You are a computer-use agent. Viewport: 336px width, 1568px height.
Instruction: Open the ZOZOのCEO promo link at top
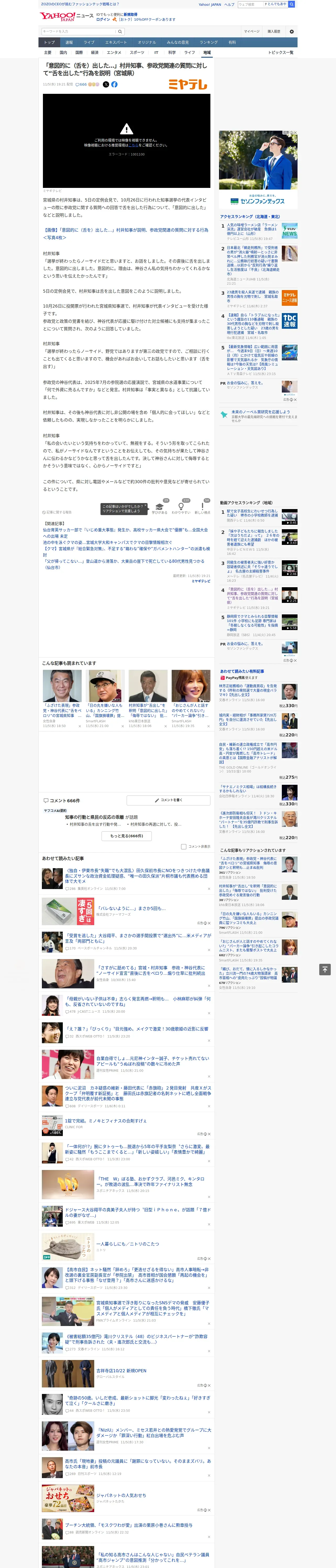coord(80,4)
